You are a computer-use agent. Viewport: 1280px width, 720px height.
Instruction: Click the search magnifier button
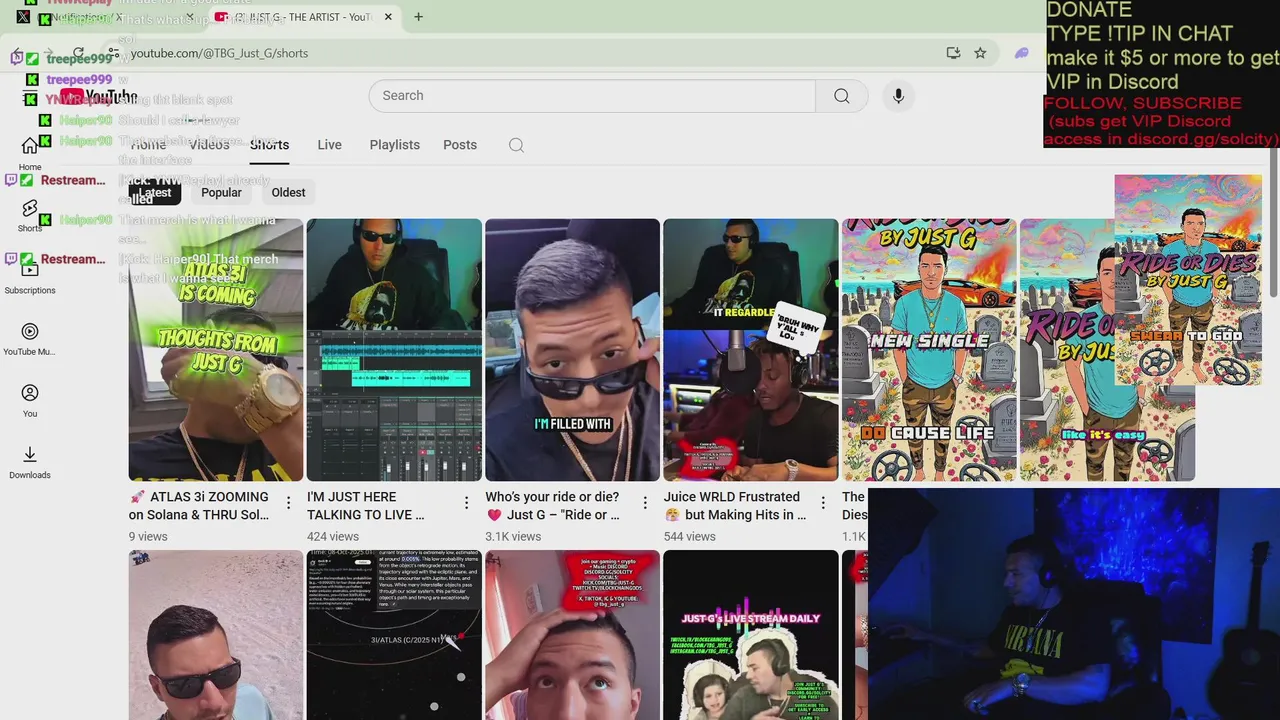841,96
